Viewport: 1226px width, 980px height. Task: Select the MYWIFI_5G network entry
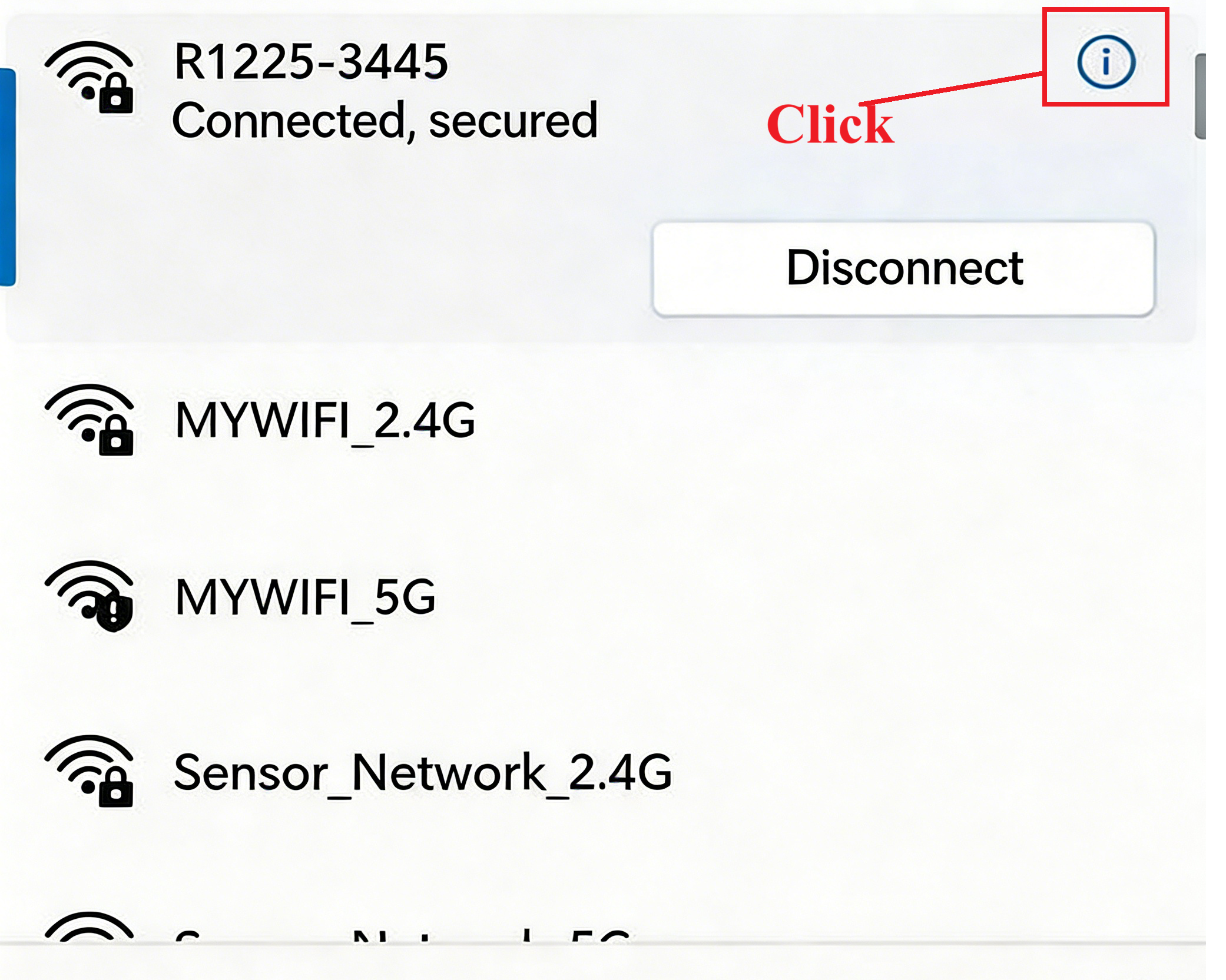pos(305,596)
